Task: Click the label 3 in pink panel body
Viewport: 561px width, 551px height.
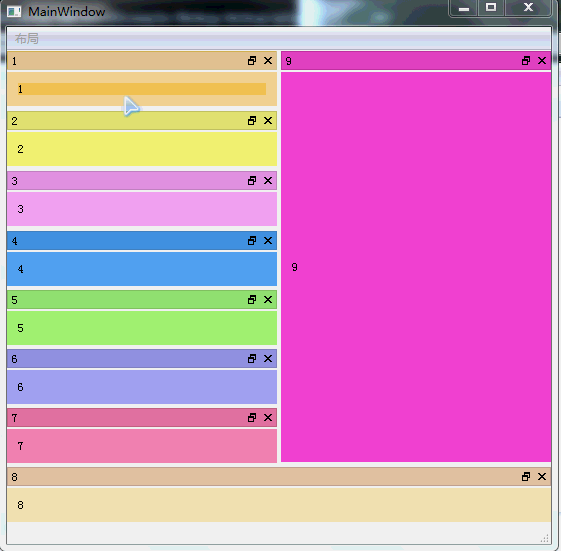Action: pos(20,209)
